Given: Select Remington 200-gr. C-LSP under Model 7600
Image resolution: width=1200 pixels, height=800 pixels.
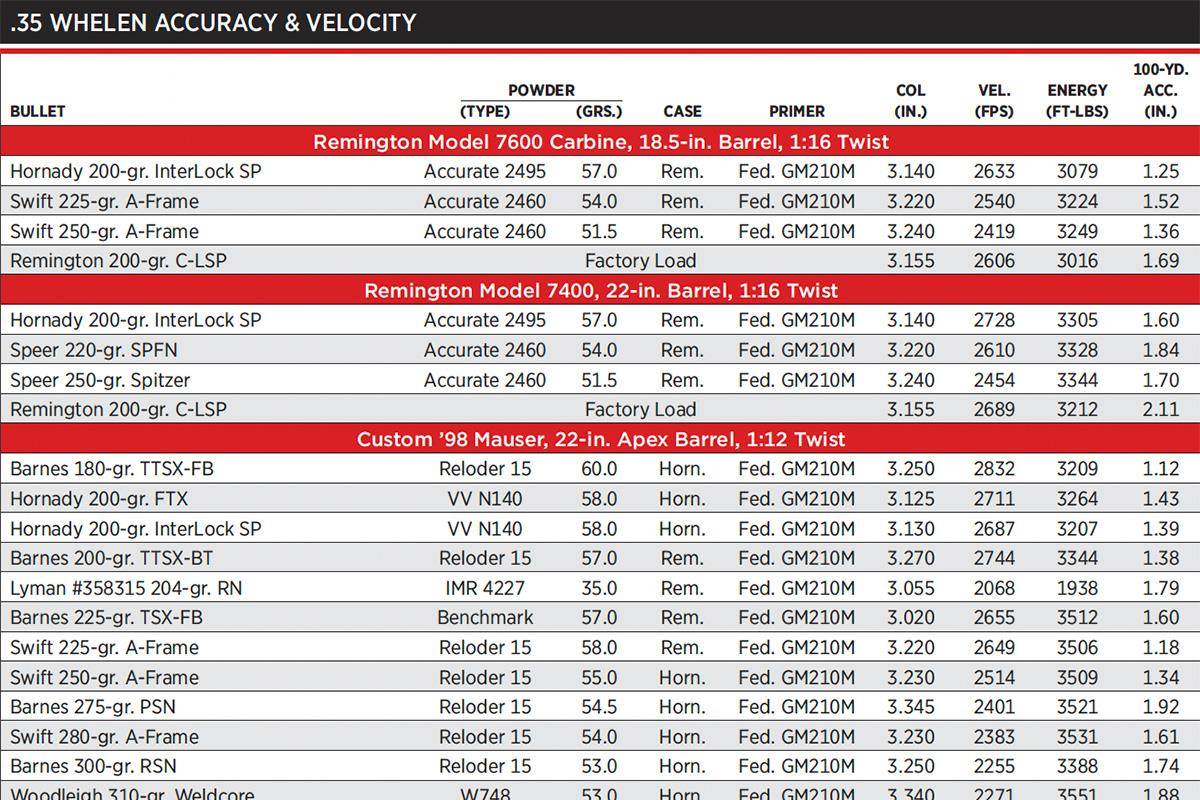Looking at the screenshot, I should (x=118, y=261).
